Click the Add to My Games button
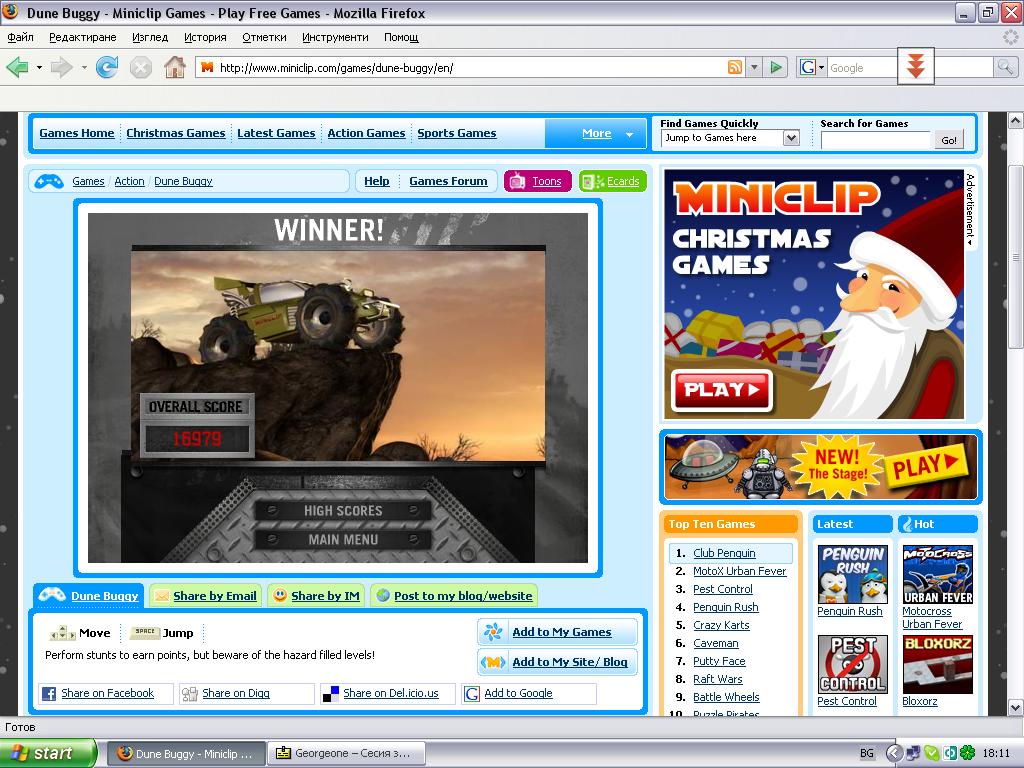 click(560, 632)
